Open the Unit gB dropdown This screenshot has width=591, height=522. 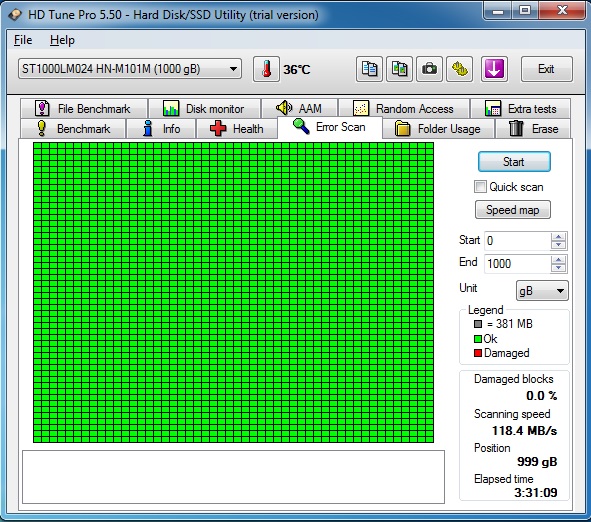tap(542, 291)
